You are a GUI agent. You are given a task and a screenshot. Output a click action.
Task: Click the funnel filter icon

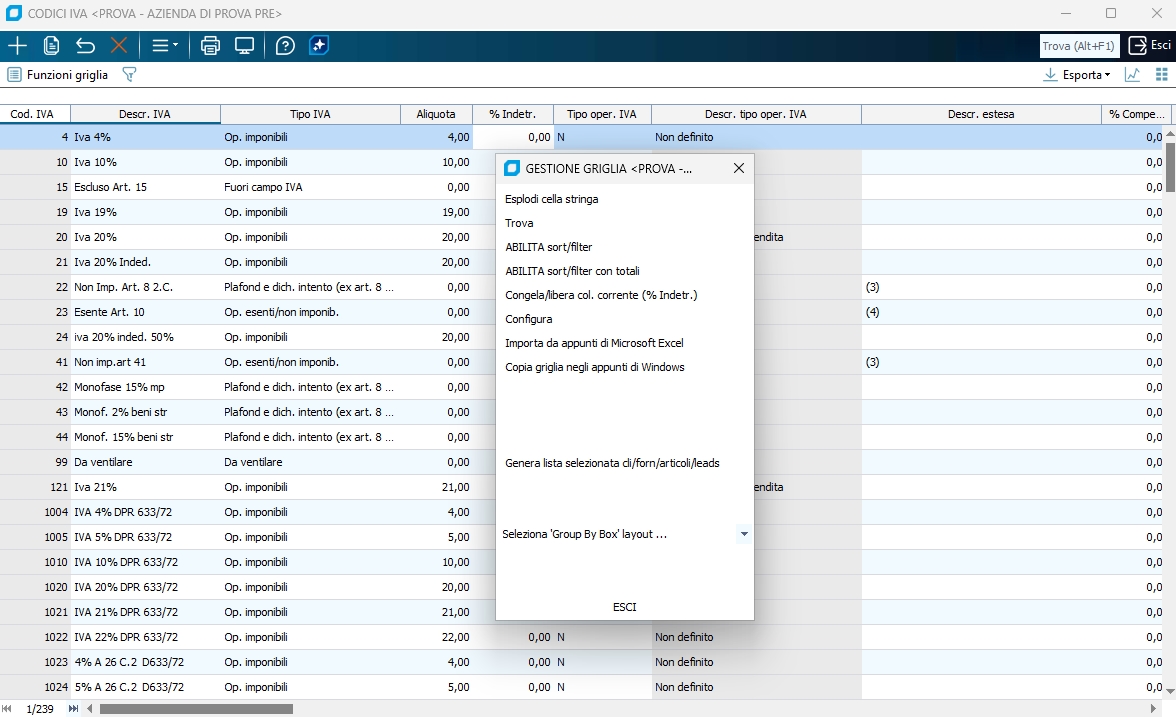coord(128,75)
